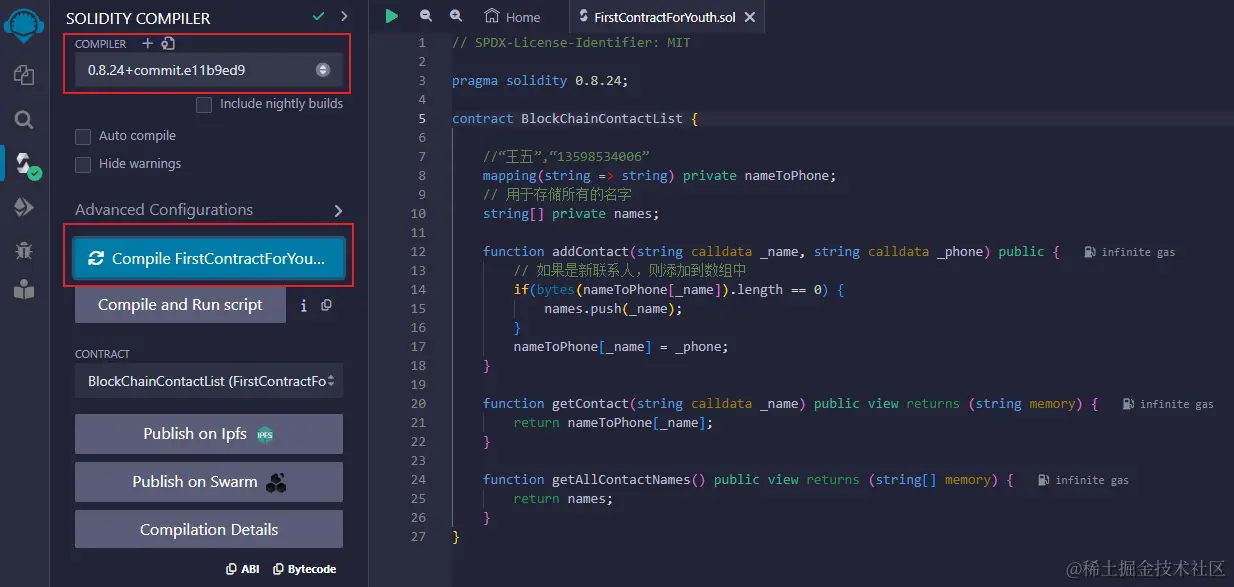Screen dimensions: 1234x587
Task: Enable the Auto compile checkbox
Action: (x=83, y=136)
